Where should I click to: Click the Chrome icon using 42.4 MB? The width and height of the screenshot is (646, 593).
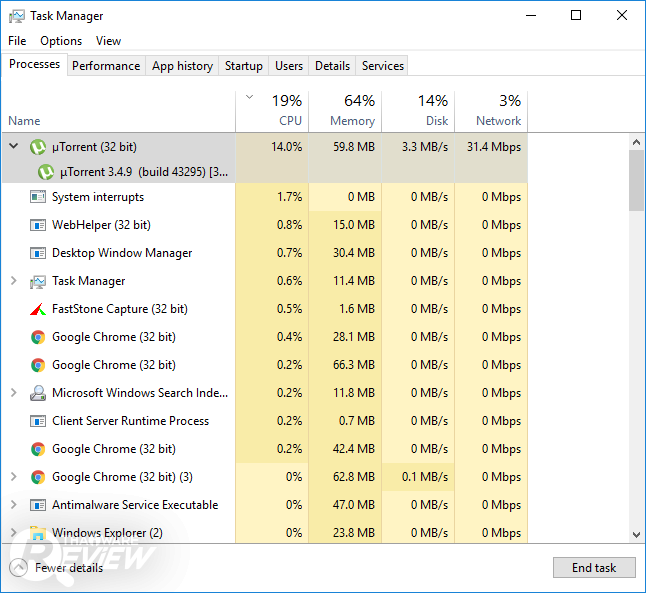click(x=38, y=449)
